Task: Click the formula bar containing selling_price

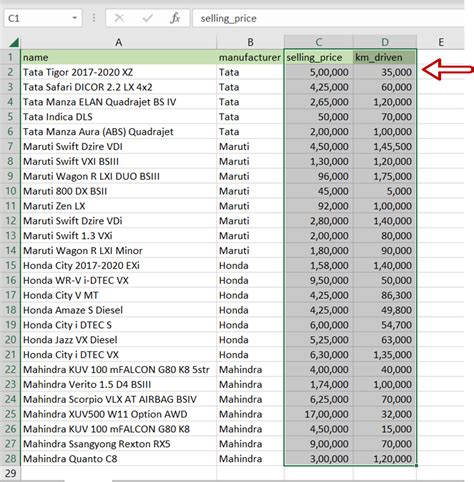Action: 328,18
